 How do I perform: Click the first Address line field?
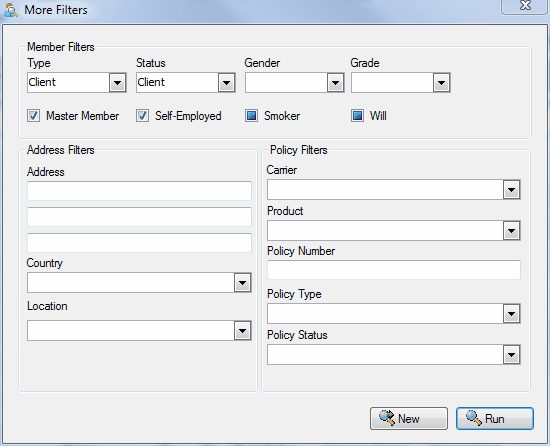tap(139, 191)
